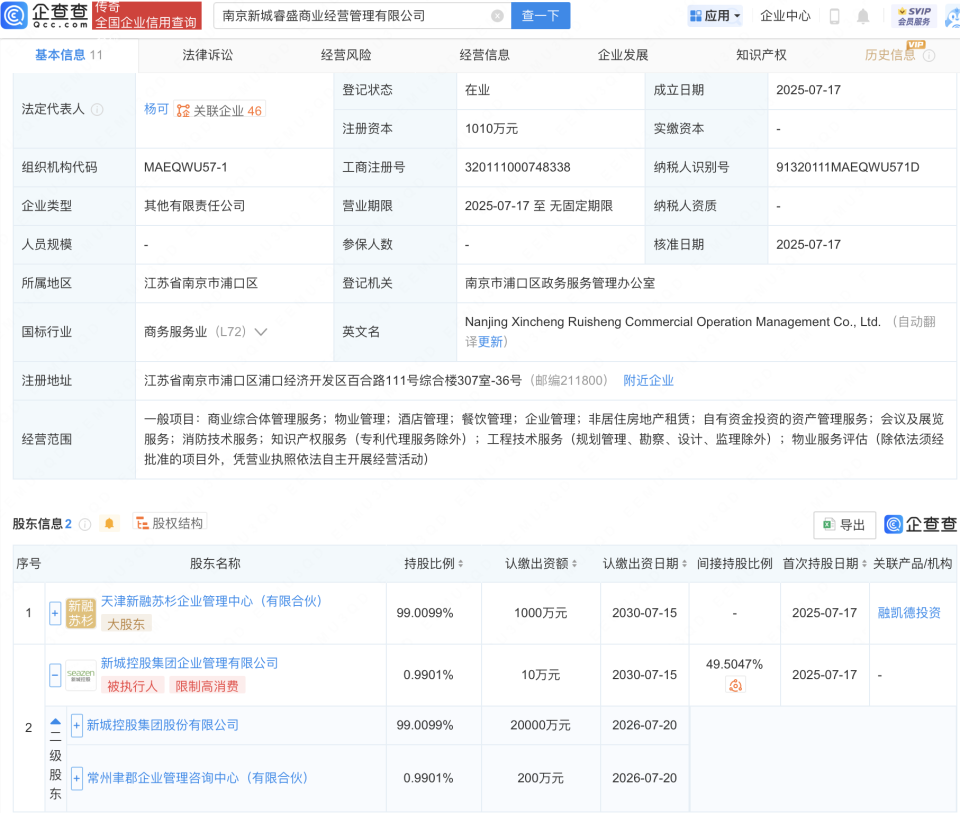Click info icon next to 股东信息
This screenshot has height=813, width=960.
click(85, 524)
